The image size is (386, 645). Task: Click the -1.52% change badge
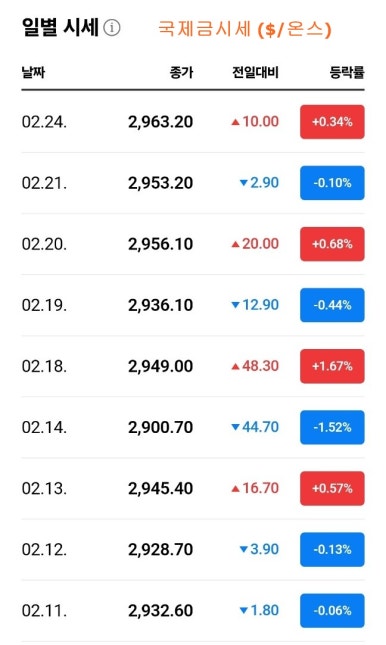(332, 427)
